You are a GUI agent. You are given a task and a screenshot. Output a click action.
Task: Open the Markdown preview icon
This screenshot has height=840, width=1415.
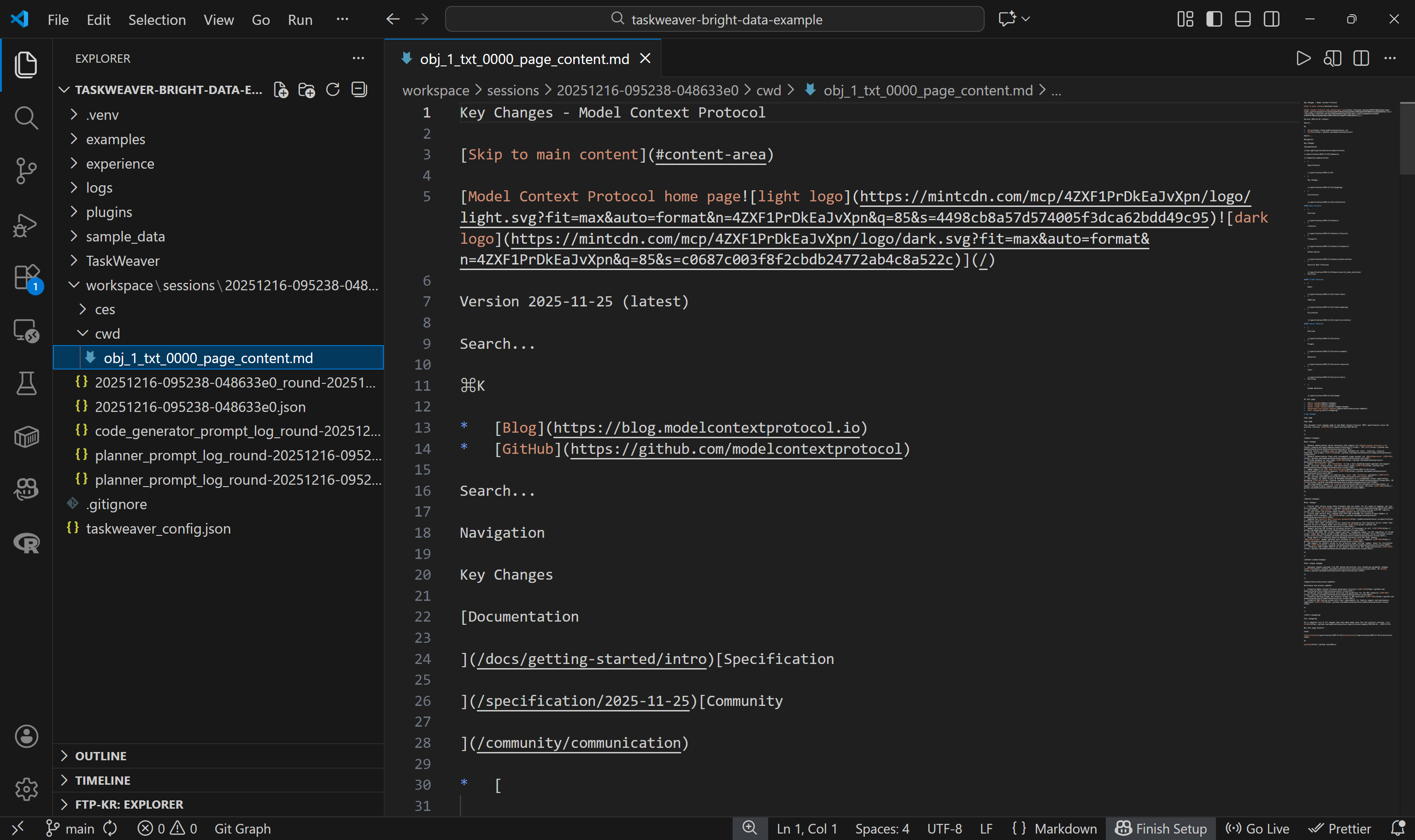1333,58
